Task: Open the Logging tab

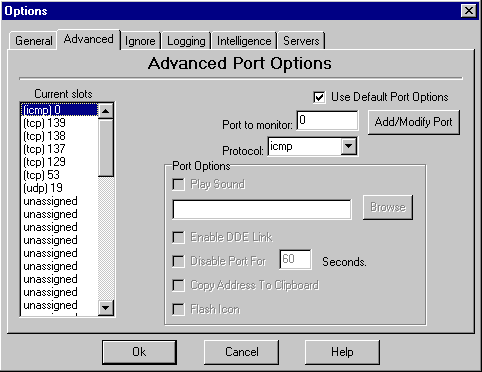Action: 186,41
